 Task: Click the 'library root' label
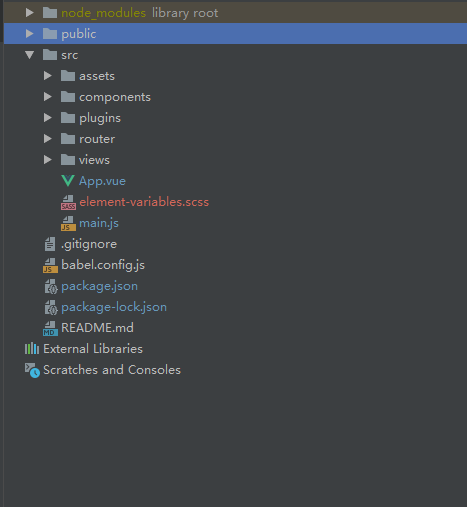tap(185, 13)
